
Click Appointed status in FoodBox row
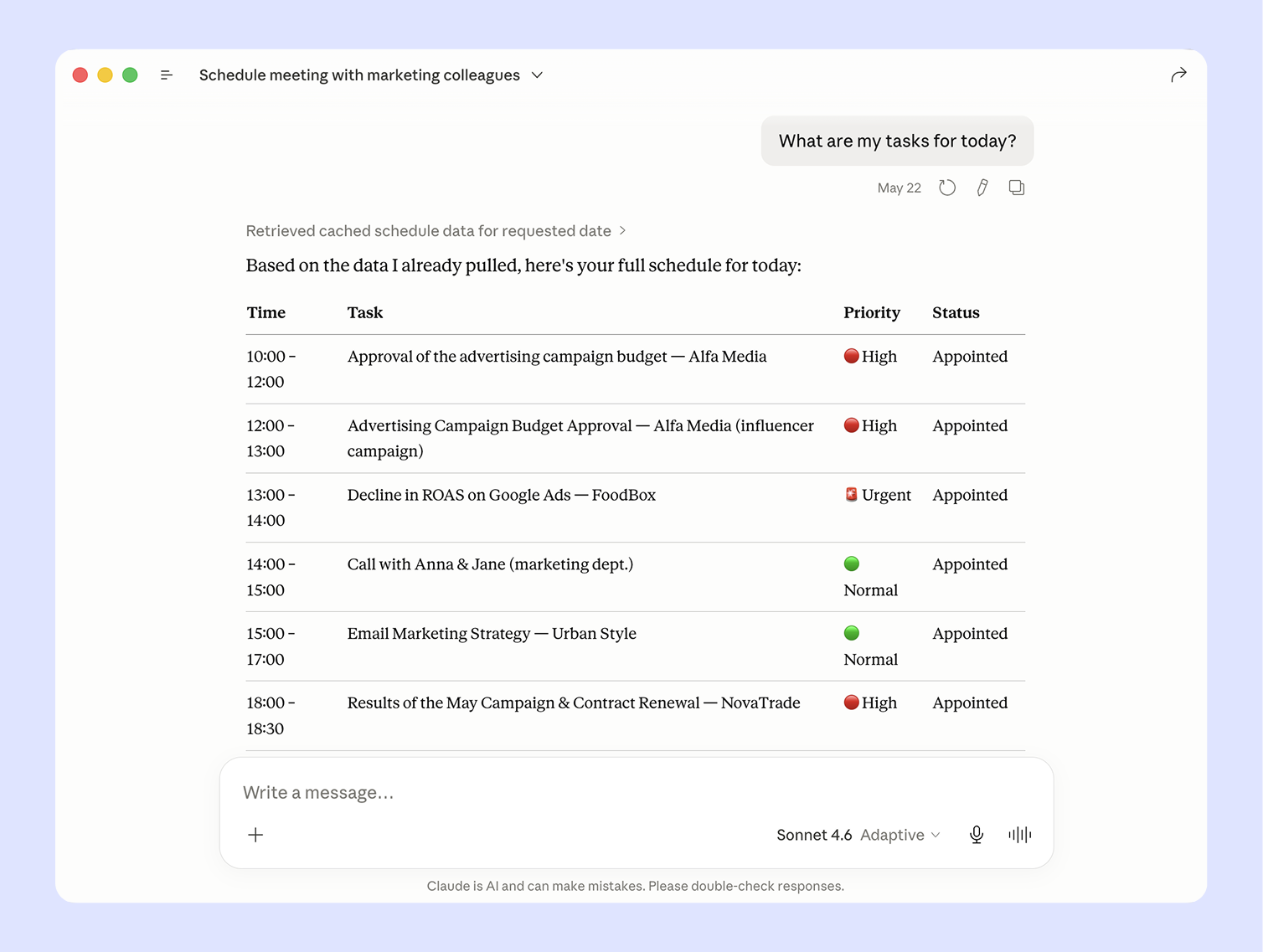[970, 495]
